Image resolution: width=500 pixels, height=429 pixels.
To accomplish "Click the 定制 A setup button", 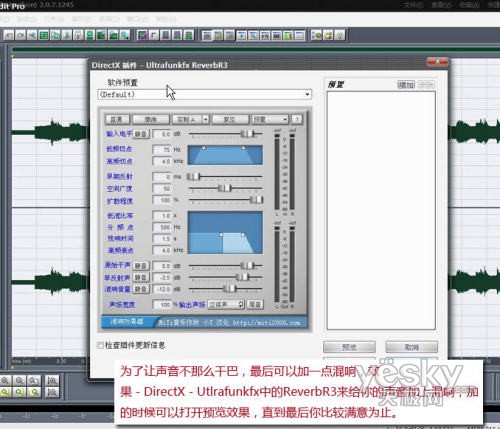I will pos(187,119).
